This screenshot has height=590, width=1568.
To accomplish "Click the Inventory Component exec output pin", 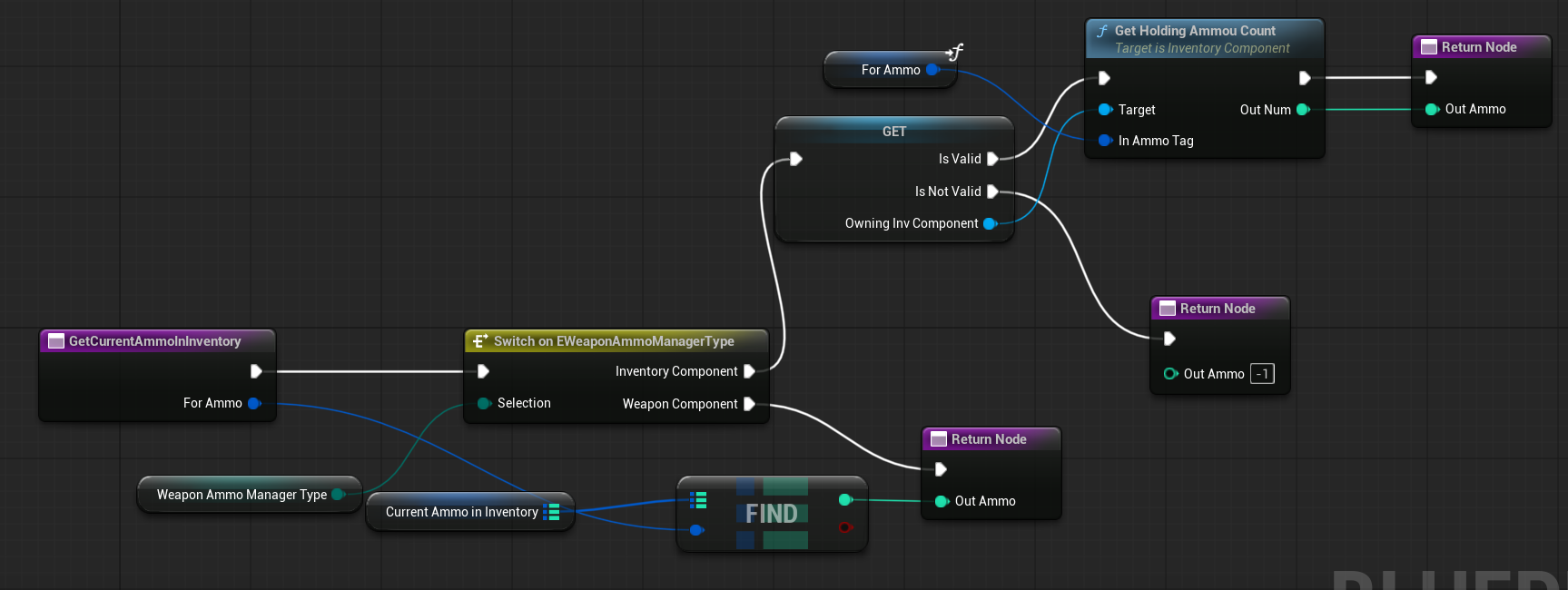I will [749, 371].
